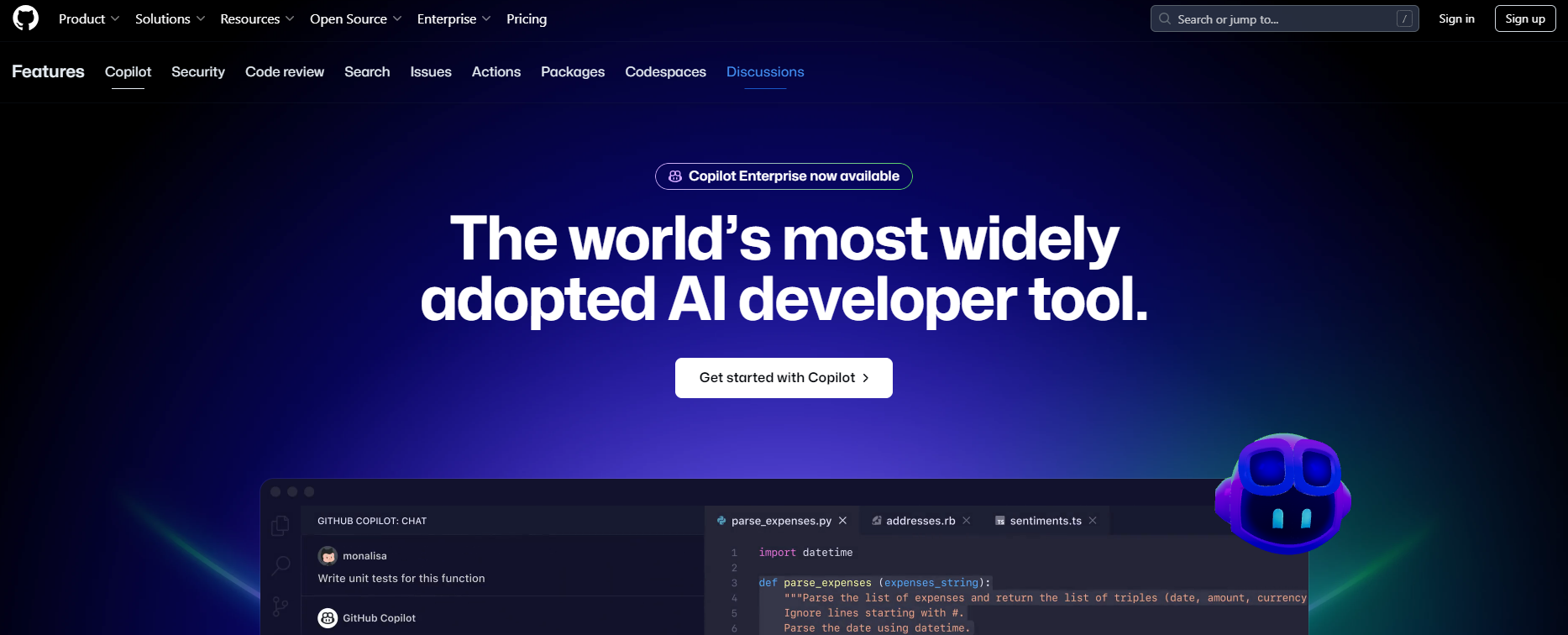Click the 'monalisa' username in chat

click(364, 556)
